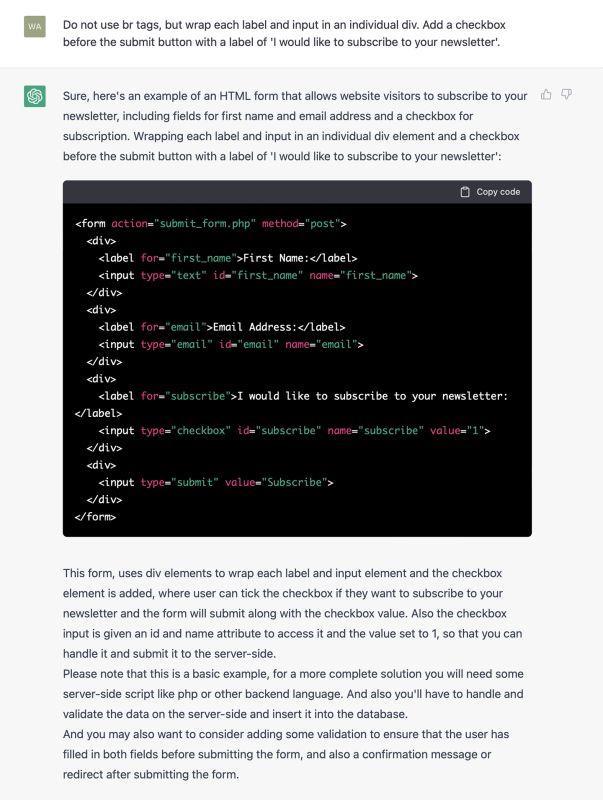Select the Copy code button
Image resolution: width=603 pixels, height=800 pixels.
[492, 190]
